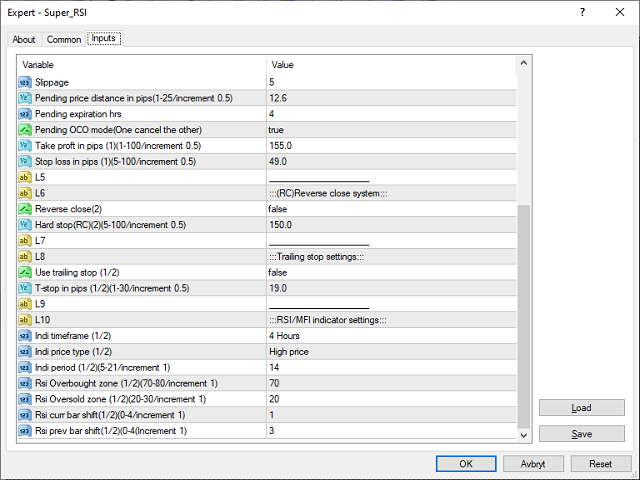Close the Expert Super_RSI dialog
The height and width of the screenshot is (480, 640).
(620, 12)
